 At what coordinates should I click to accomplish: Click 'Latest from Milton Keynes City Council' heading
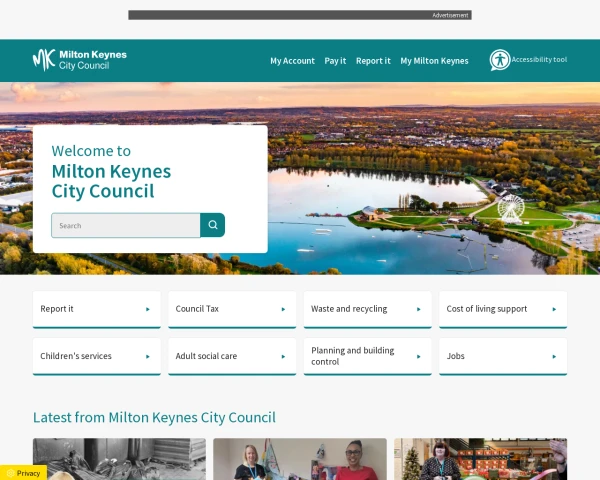(x=154, y=417)
